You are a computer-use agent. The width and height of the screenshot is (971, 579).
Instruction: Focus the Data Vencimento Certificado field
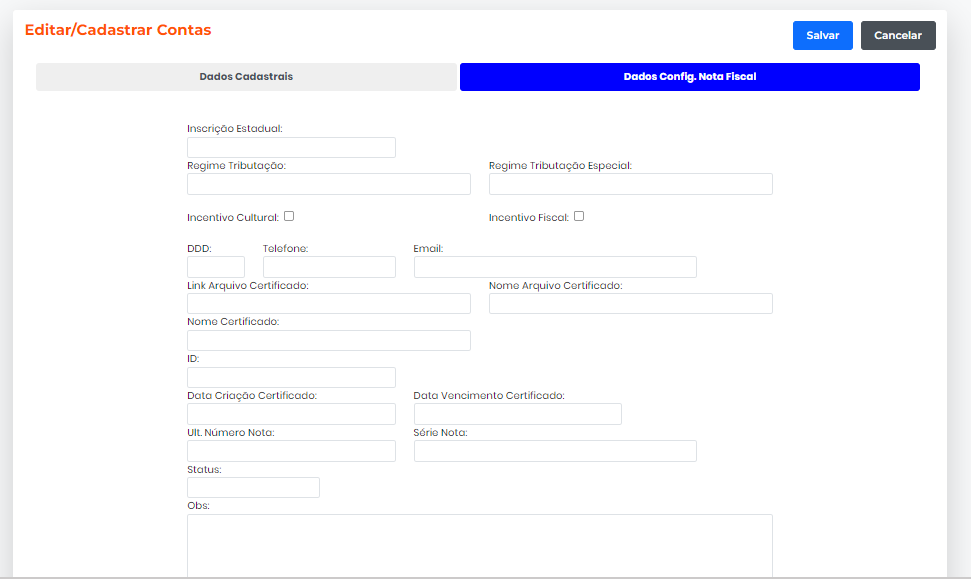[517, 414]
